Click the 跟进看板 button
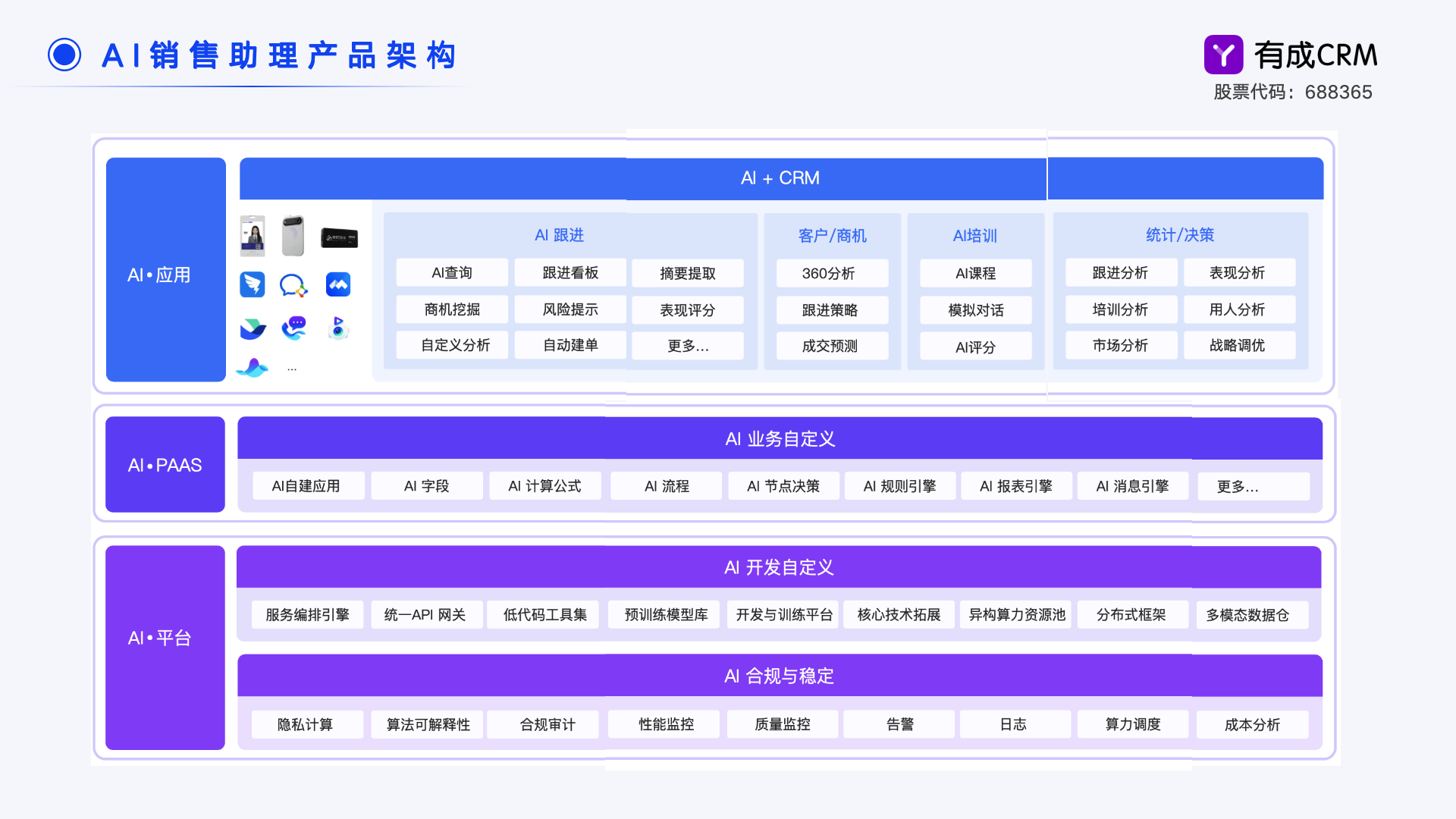 pos(570,273)
